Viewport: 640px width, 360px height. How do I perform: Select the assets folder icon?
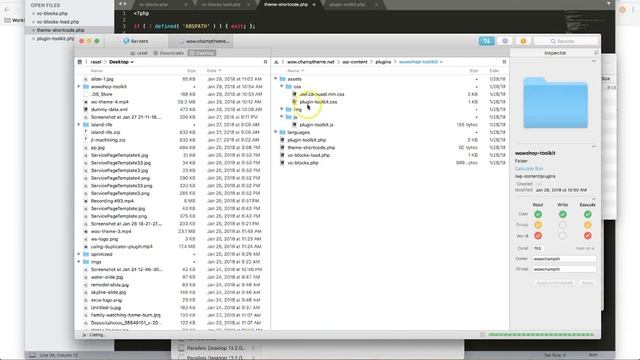pyautogui.click(x=282, y=79)
